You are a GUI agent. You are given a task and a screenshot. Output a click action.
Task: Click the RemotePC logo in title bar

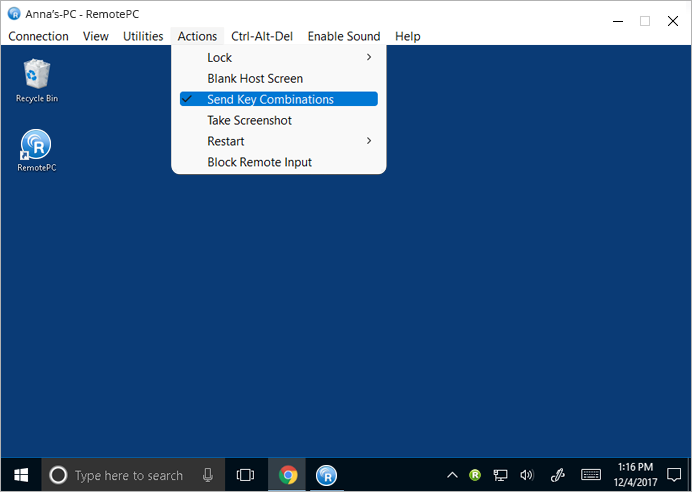(14, 14)
